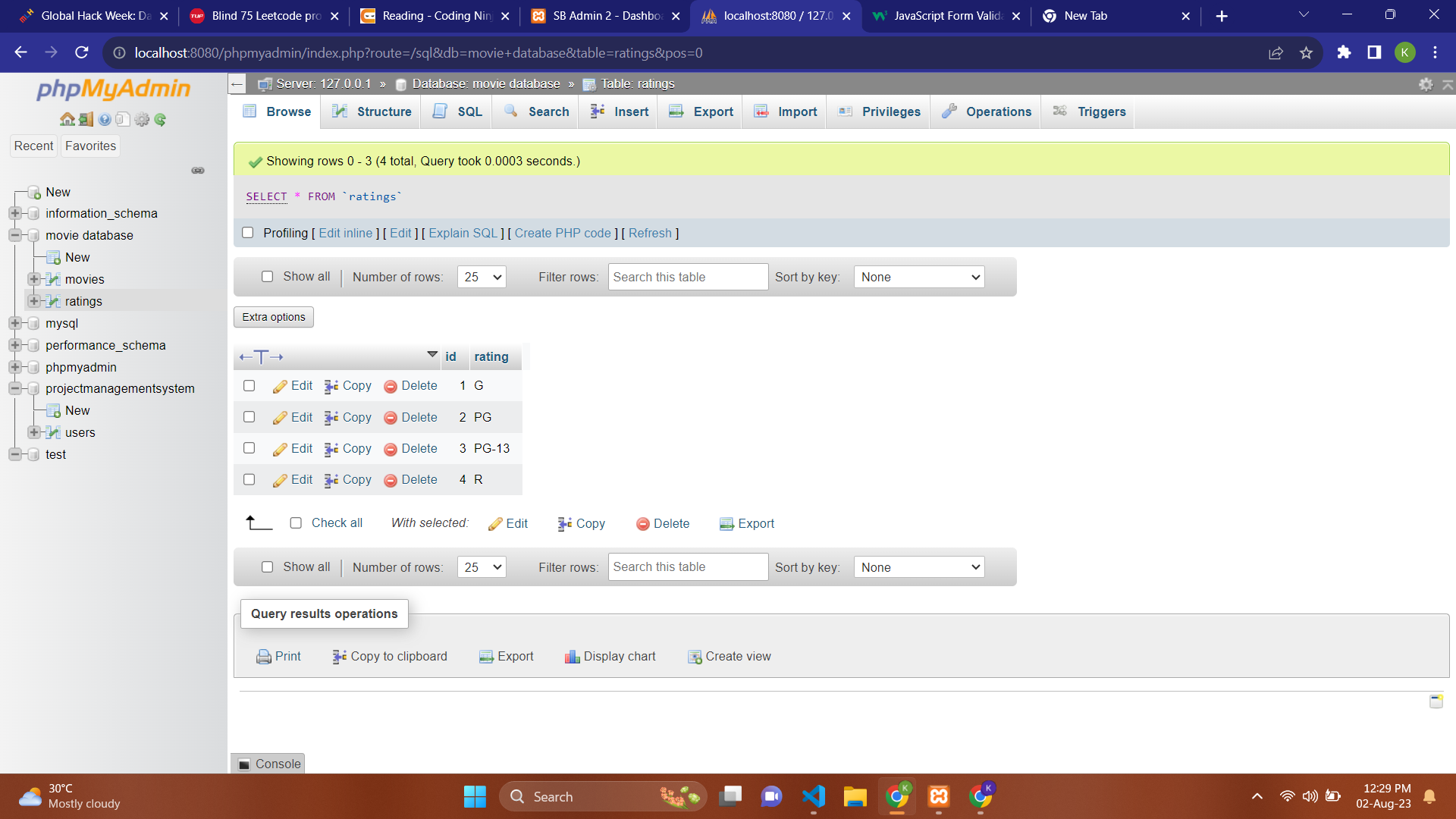The height and width of the screenshot is (819, 1456).
Task: Enable the Profiling checkbox
Action: click(x=248, y=233)
